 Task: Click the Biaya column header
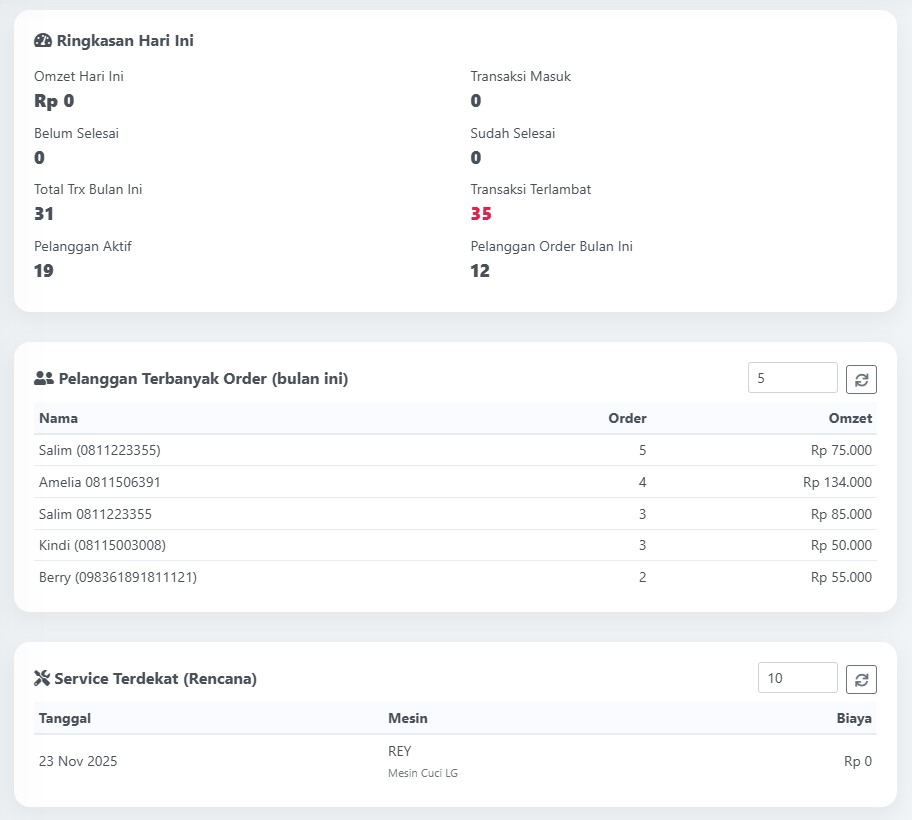[854, 718]
